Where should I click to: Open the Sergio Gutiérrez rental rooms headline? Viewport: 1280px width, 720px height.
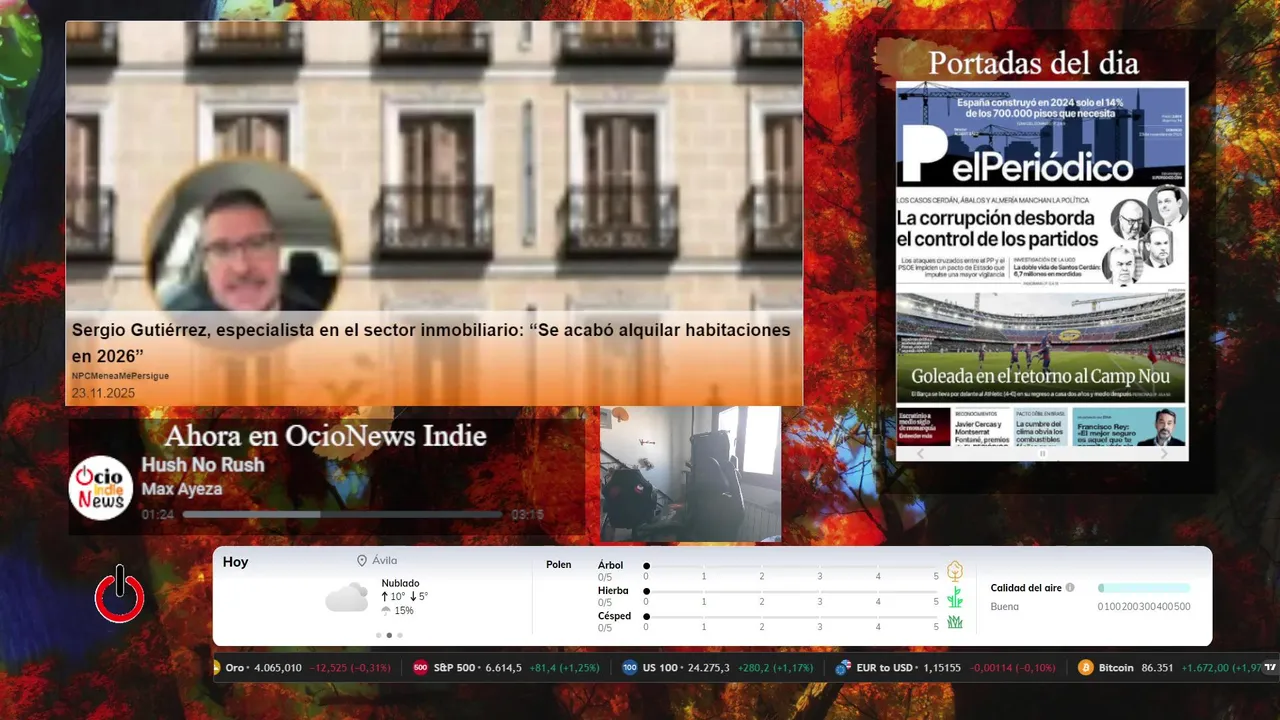click(431, 343)
